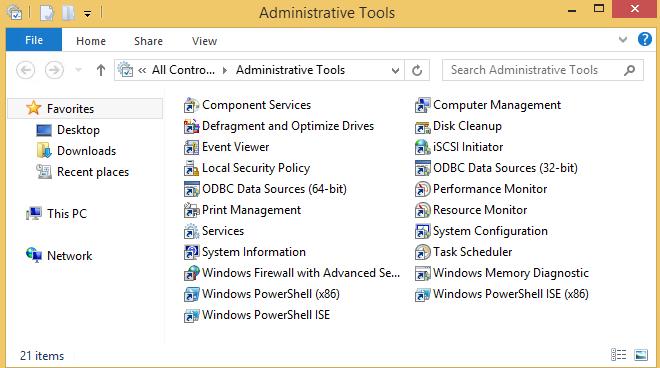
Task: Select the Windows PowerShell (x86) icon
Action: tap(191, 294)
